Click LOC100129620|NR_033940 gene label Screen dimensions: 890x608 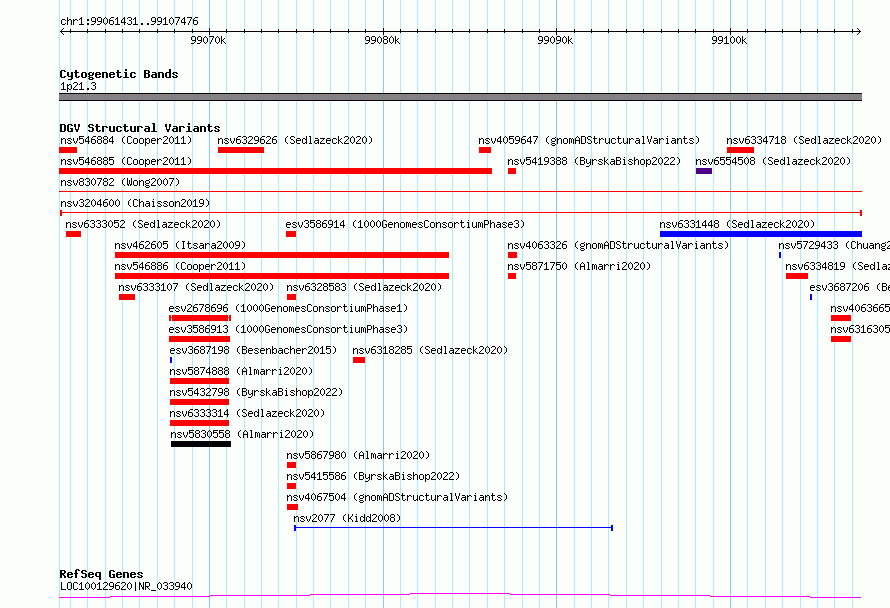(x=126, y=586)
